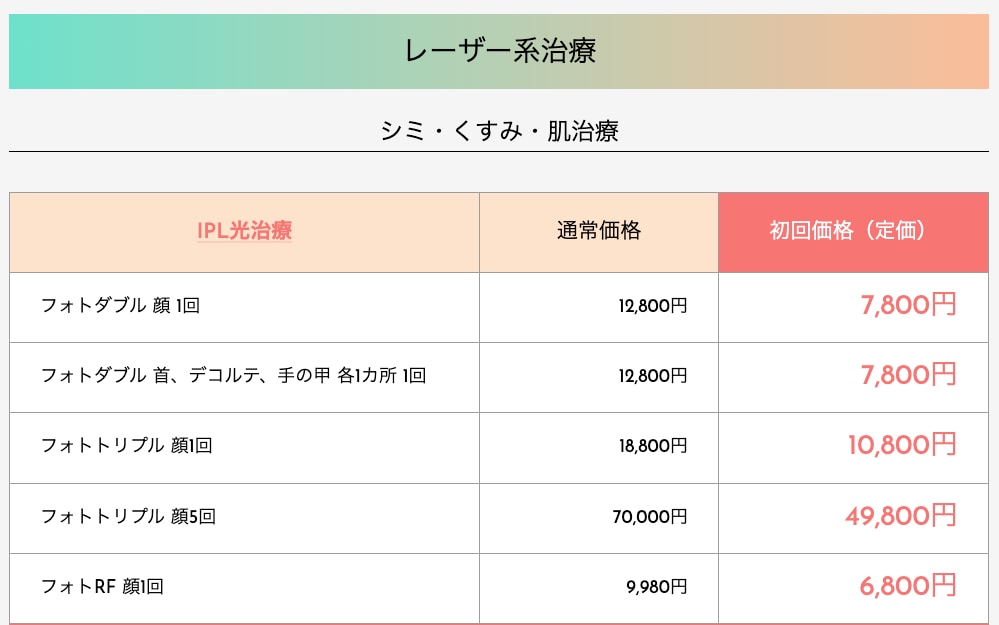Viewport: 999px width, 625px height.
Task: Select the フォトトリプル 顔1回 row label
Action: point(126,445)
